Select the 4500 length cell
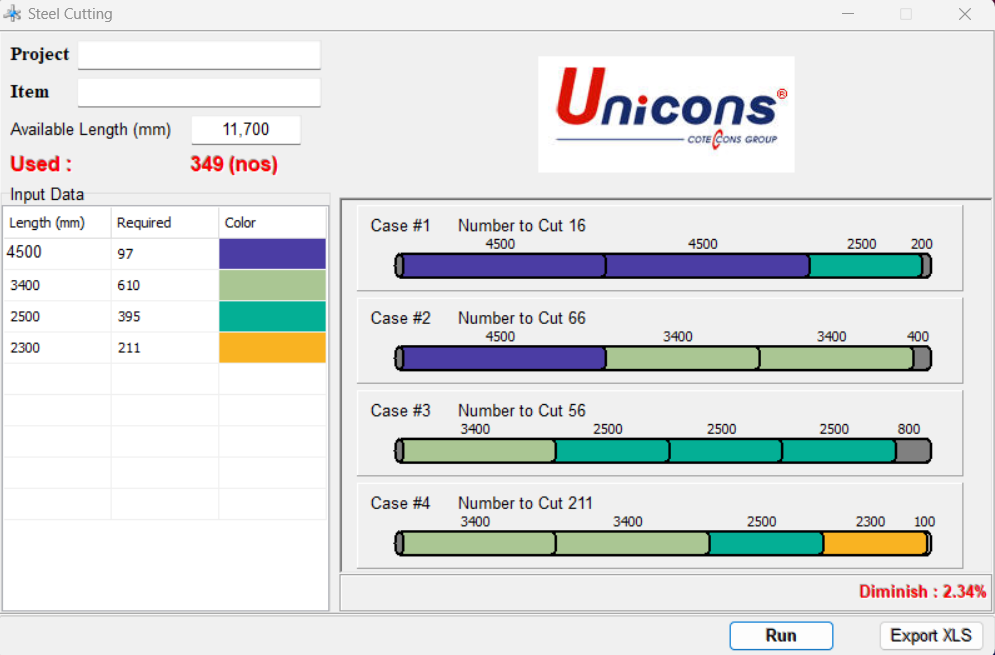The width and height of the screenshot is (995, 655). pos(58,253)
